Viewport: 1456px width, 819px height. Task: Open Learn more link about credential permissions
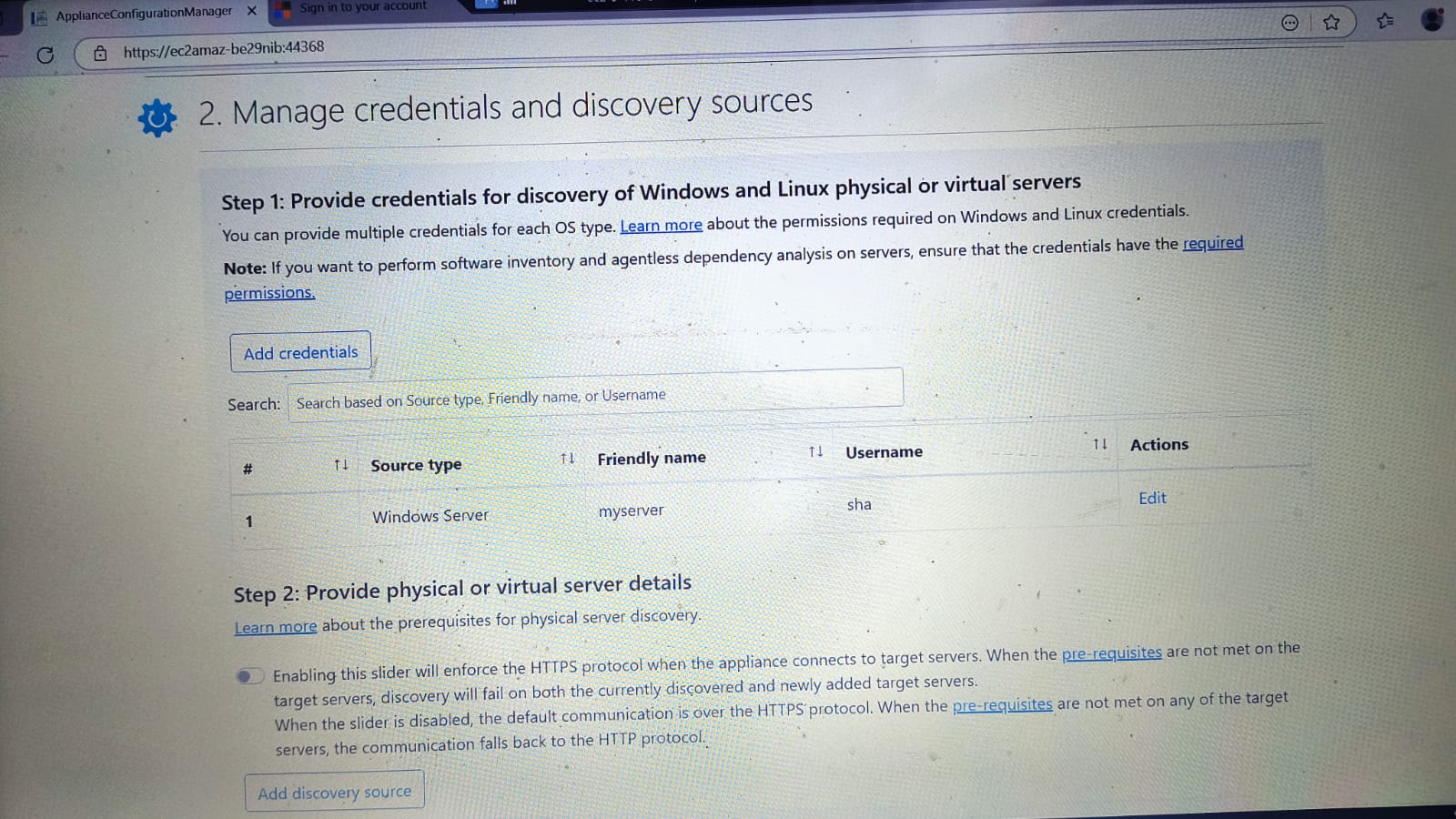coord(661,226)
